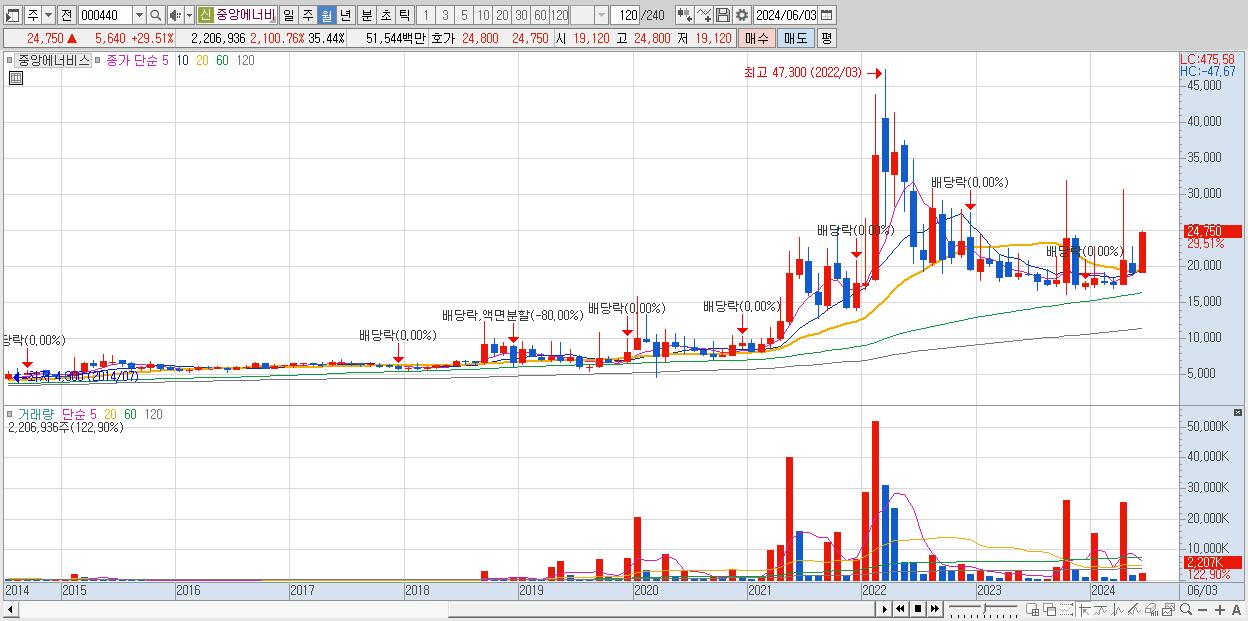Click the stock code input field

[x=105, y=15]
